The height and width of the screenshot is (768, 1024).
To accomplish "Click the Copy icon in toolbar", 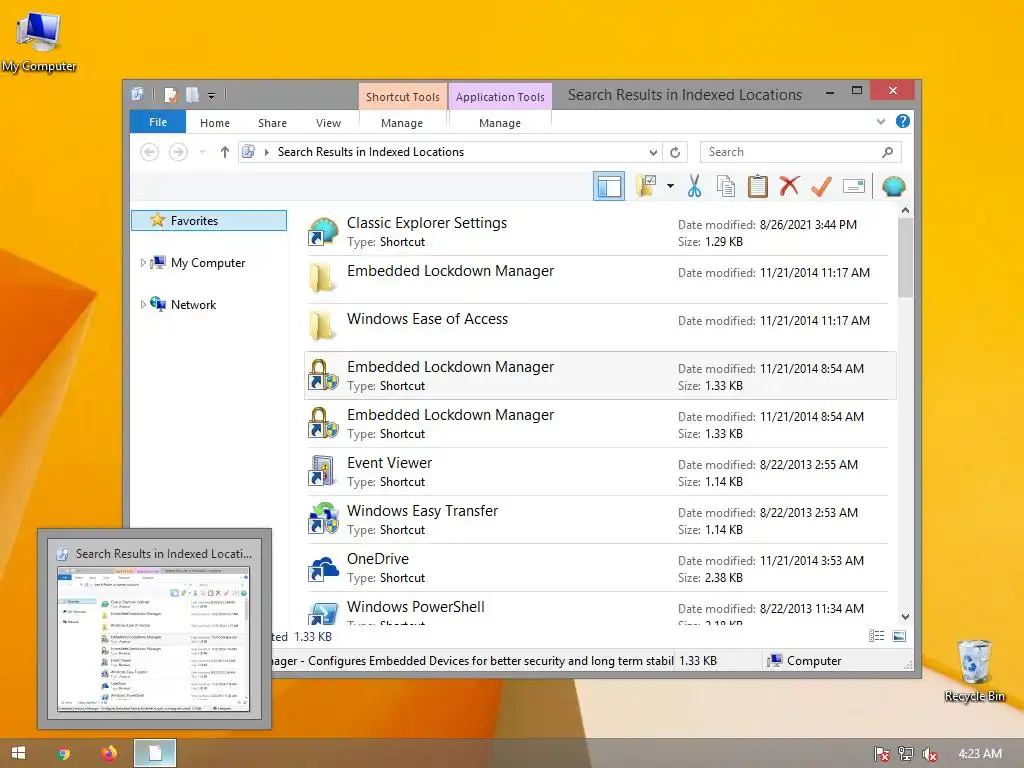I will tap(726, 186).
